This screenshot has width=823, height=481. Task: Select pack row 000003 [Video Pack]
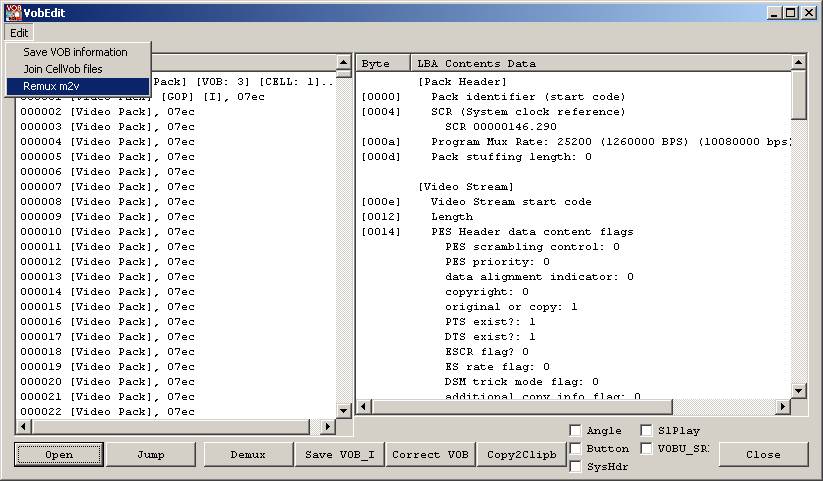(x=108, y=127)
